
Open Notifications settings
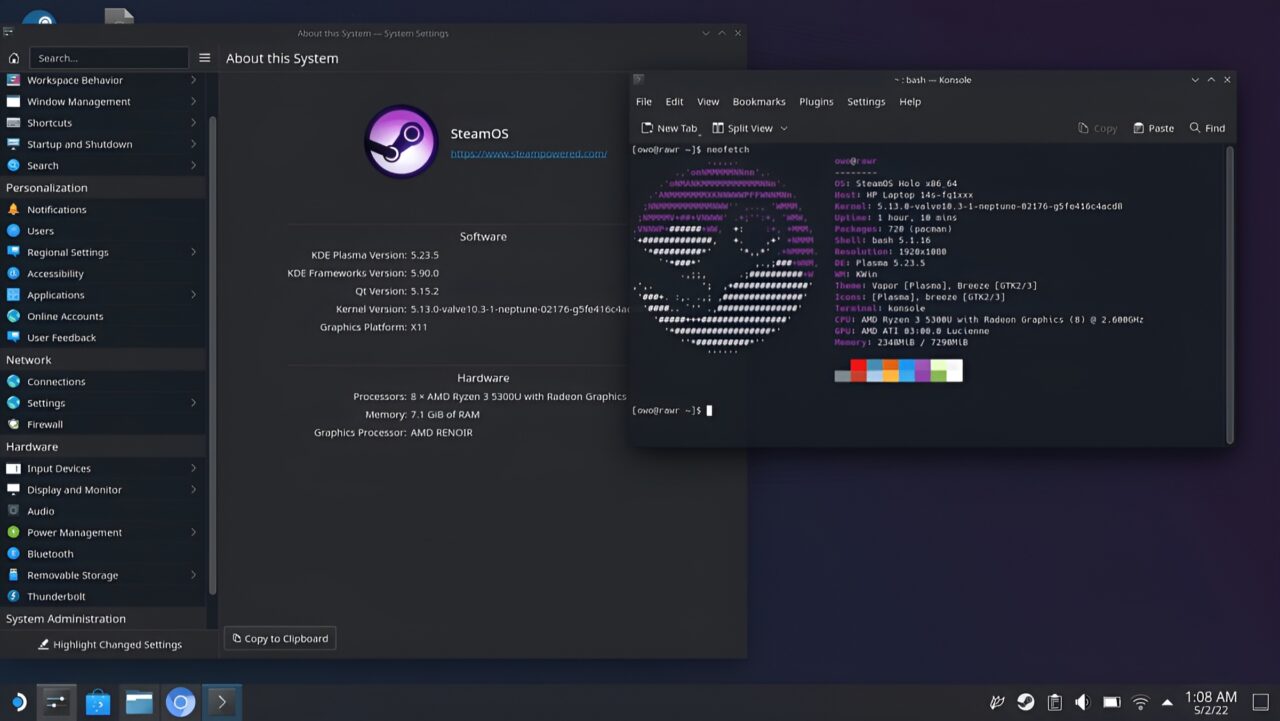click(102, 209)
